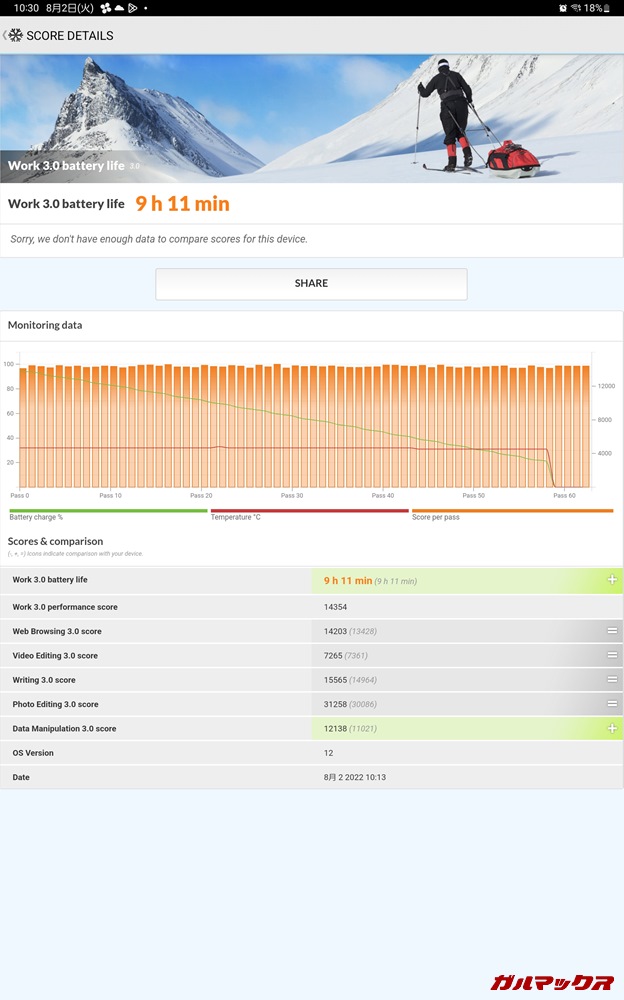Tap the alarm icon in status bar
624x1000 pixels.
564,8
